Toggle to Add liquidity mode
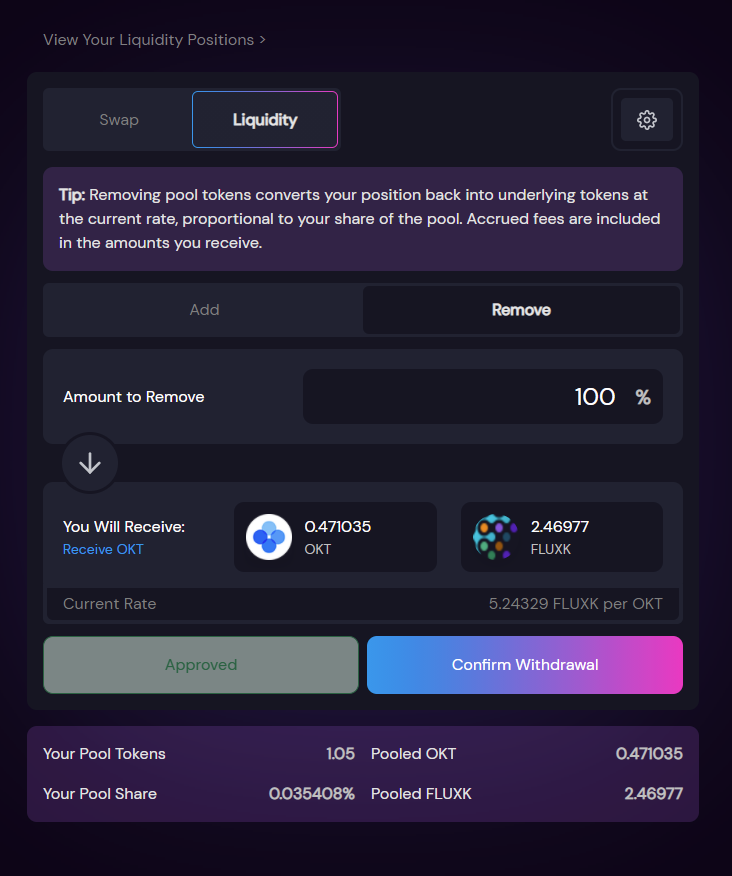This screenshot has width=732, height=876. 205,310
